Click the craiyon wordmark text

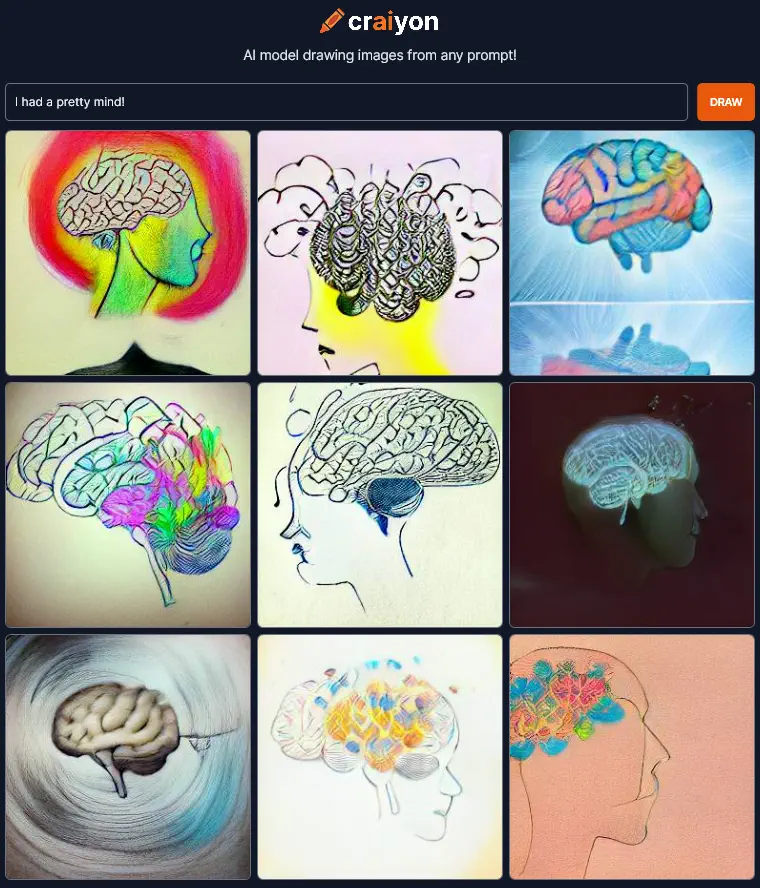tap(393, 22)
